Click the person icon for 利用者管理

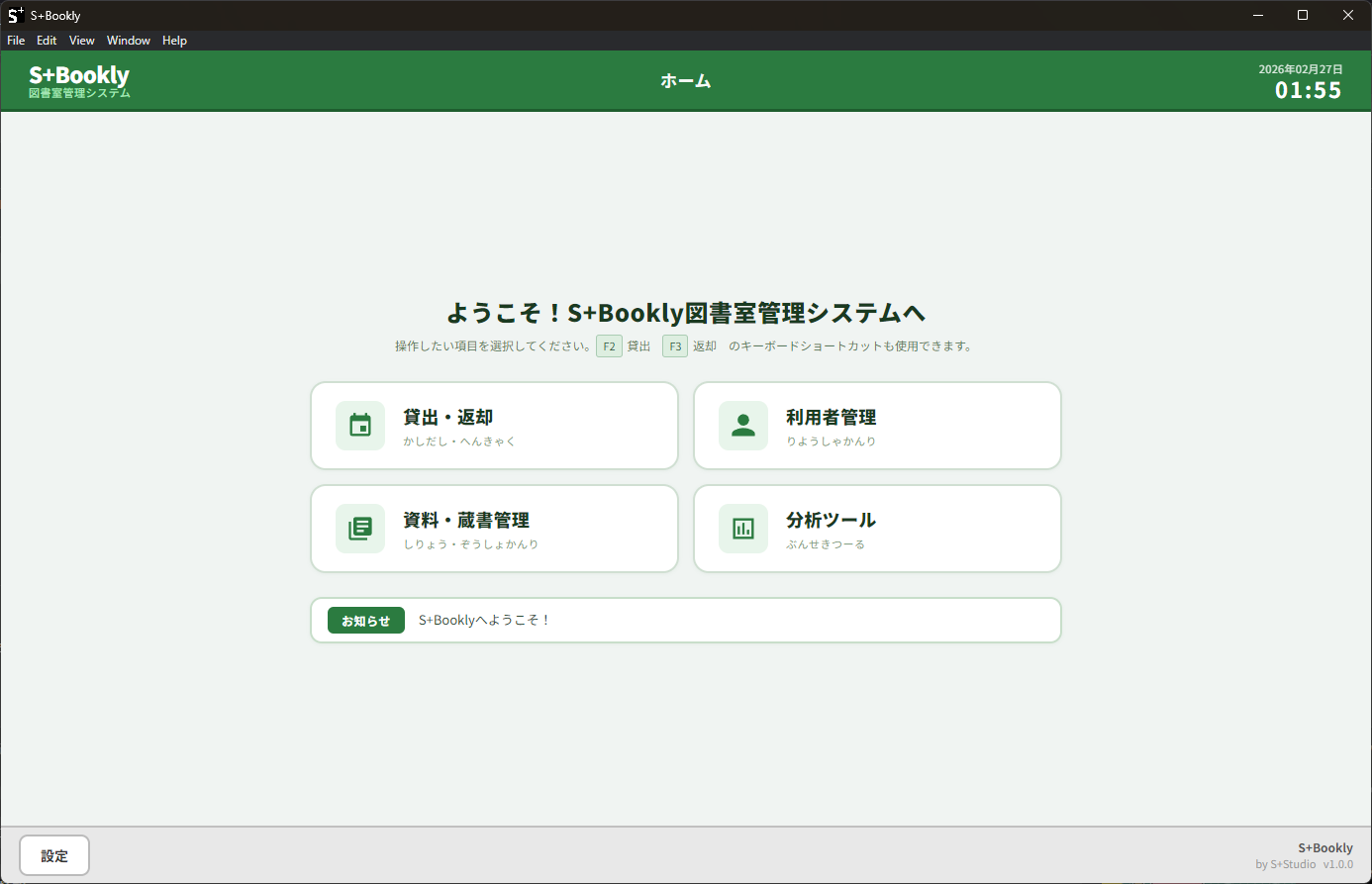[743, 426]
